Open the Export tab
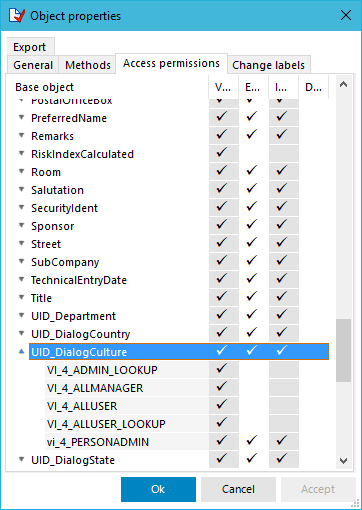Viewport: 362px width, 510px height. pyautogui.click(x=30, y=47)
